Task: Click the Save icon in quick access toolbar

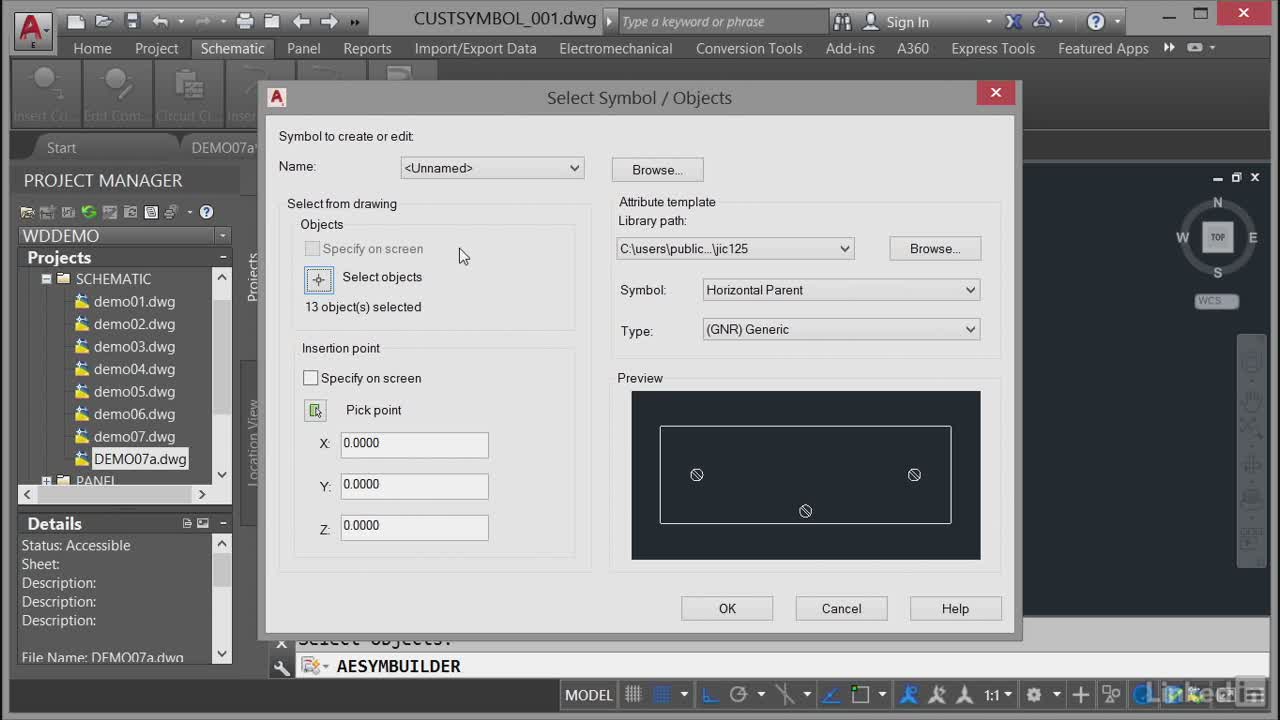Action: click(x=132, y=21)
